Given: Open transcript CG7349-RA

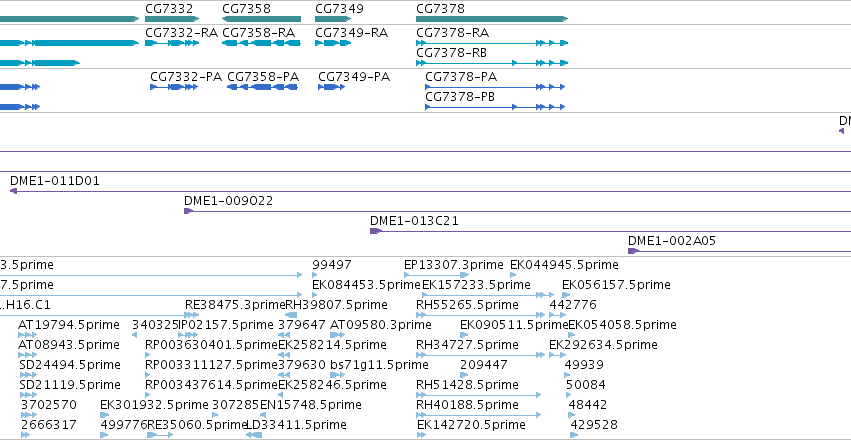Looking at the screenshot, I should (x=351, y=33).
